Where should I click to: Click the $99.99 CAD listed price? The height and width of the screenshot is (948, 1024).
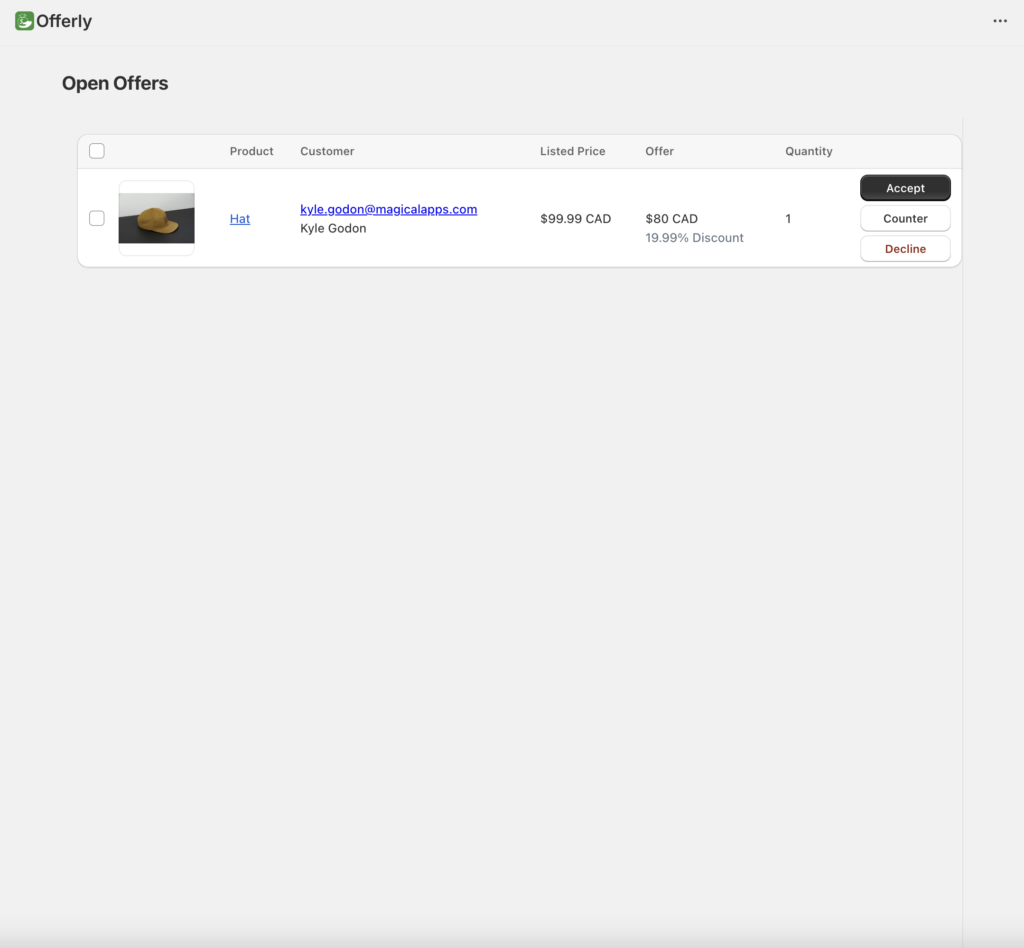click(x=575, y=219)
